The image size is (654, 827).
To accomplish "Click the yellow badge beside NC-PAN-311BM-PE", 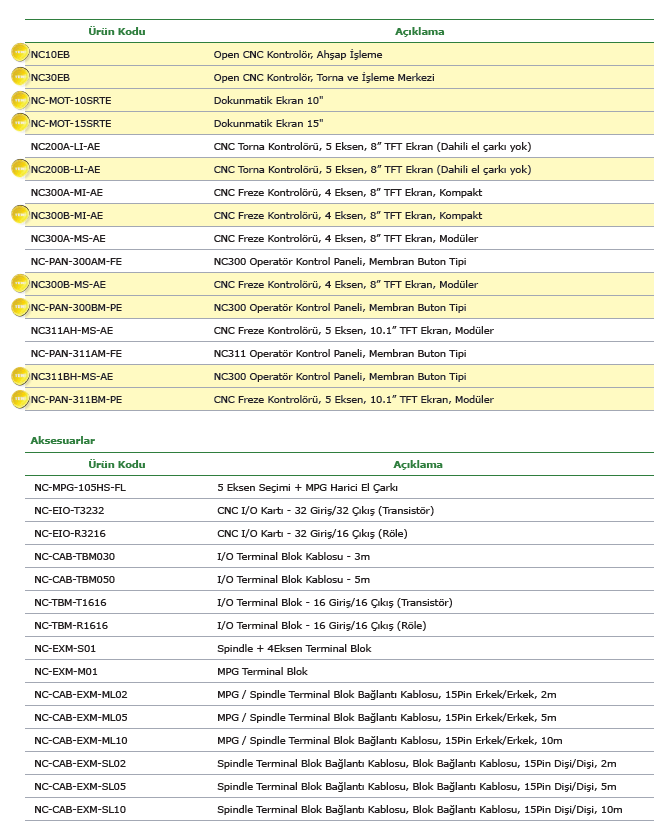I will pyautogui.click(x=20, y=398).
